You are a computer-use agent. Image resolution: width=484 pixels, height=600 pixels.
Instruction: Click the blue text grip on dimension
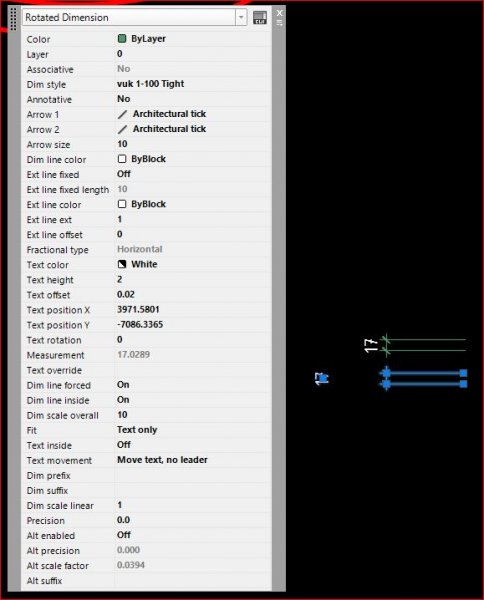[x=324, y=378]
